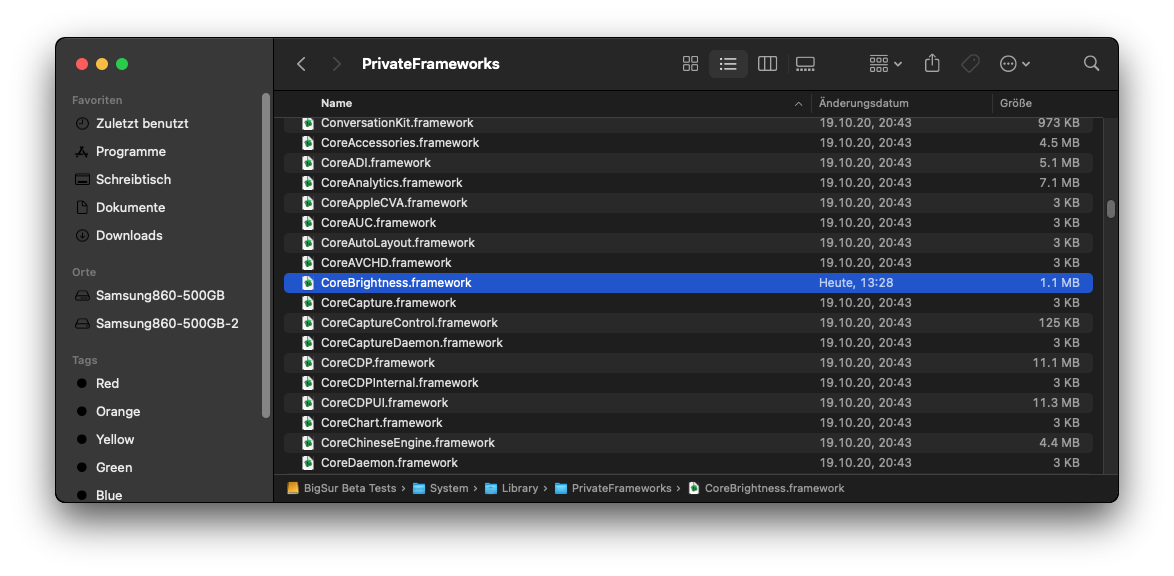Click BigSur Beta Tests in path bar

[341, 488]
